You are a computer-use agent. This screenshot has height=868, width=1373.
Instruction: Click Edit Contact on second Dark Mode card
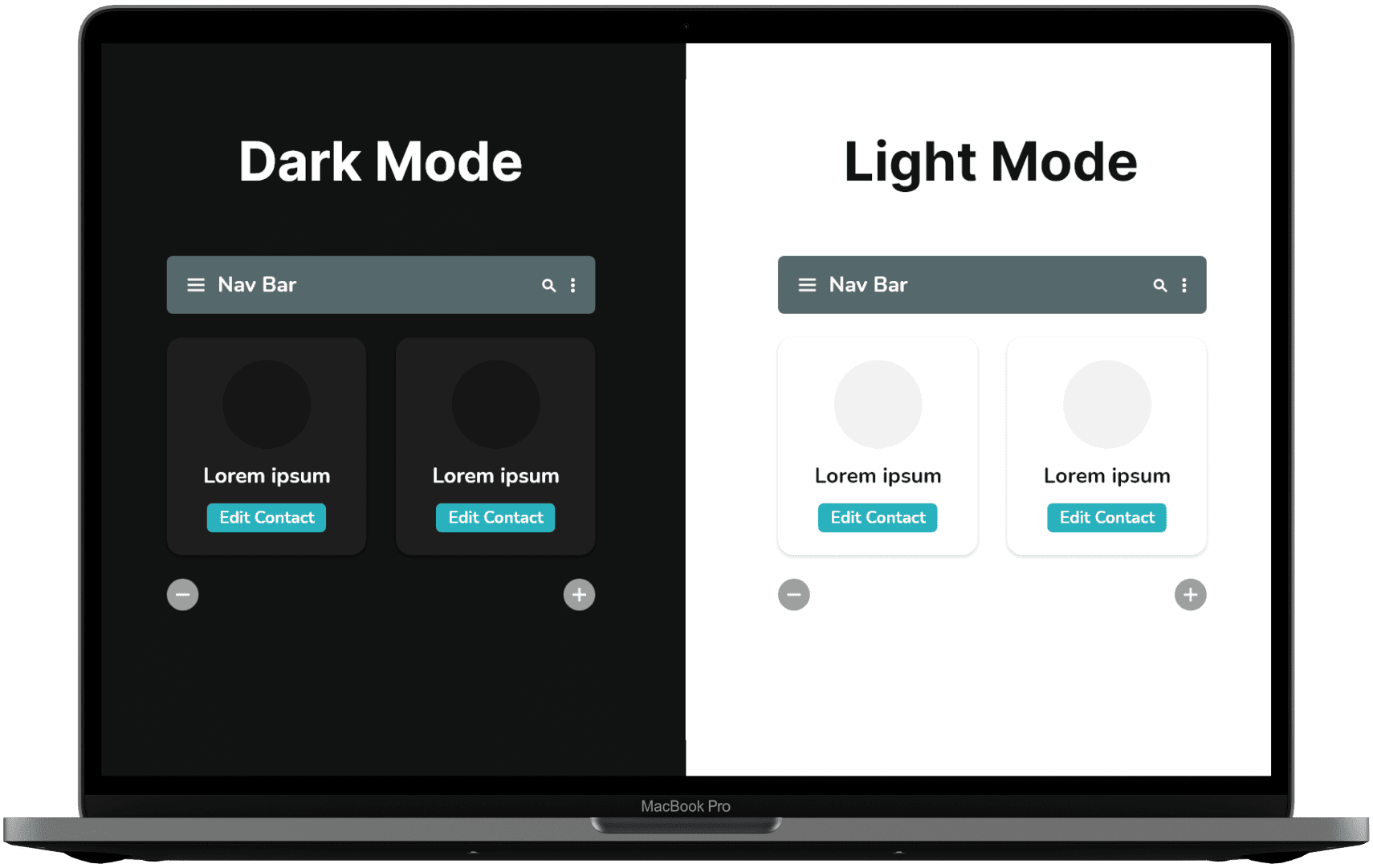coord(495,518)
